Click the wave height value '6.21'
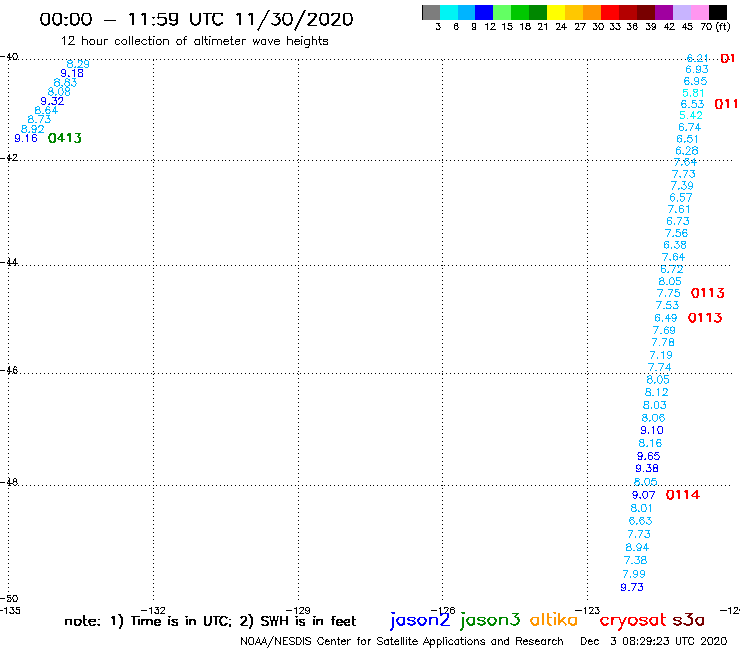740x650 pixels. click(697, 58)
